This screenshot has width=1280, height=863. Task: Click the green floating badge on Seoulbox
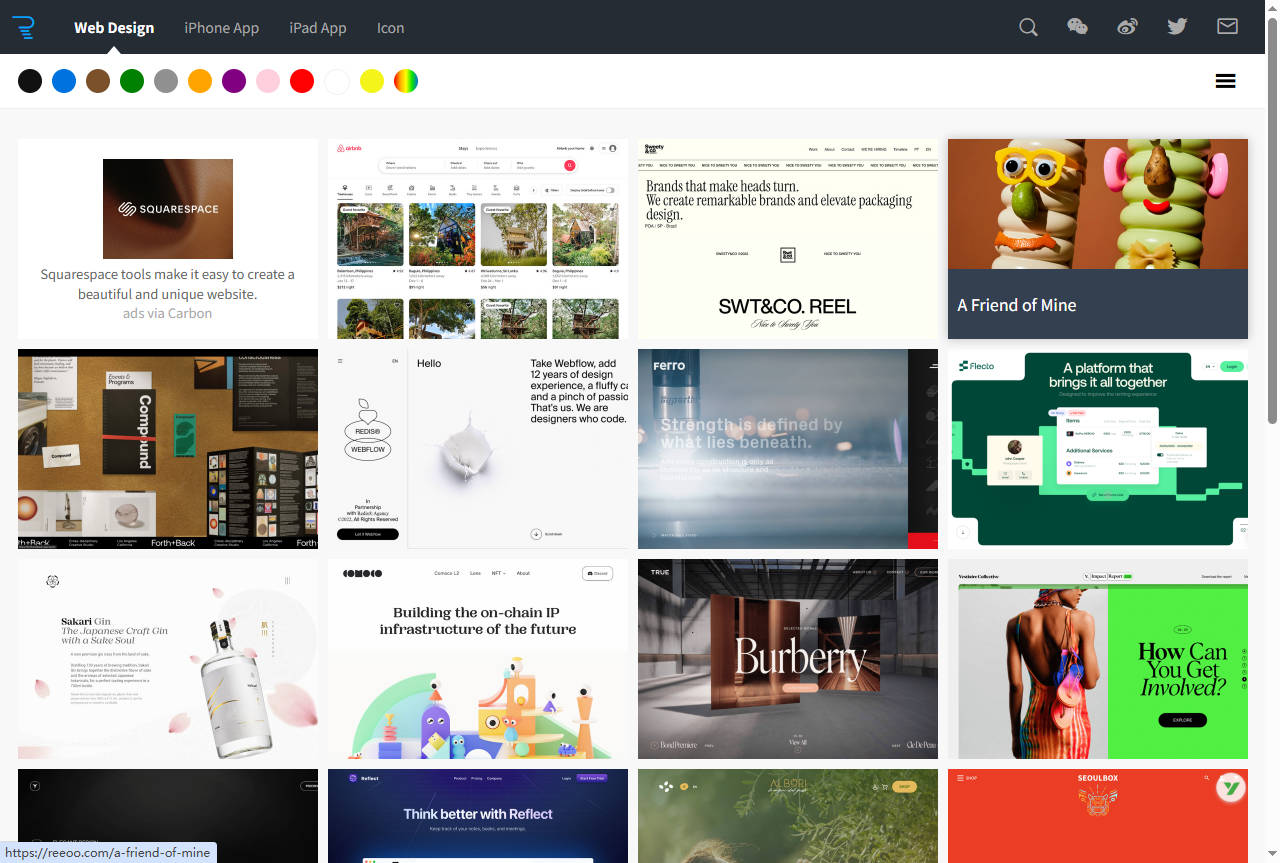1230,789
